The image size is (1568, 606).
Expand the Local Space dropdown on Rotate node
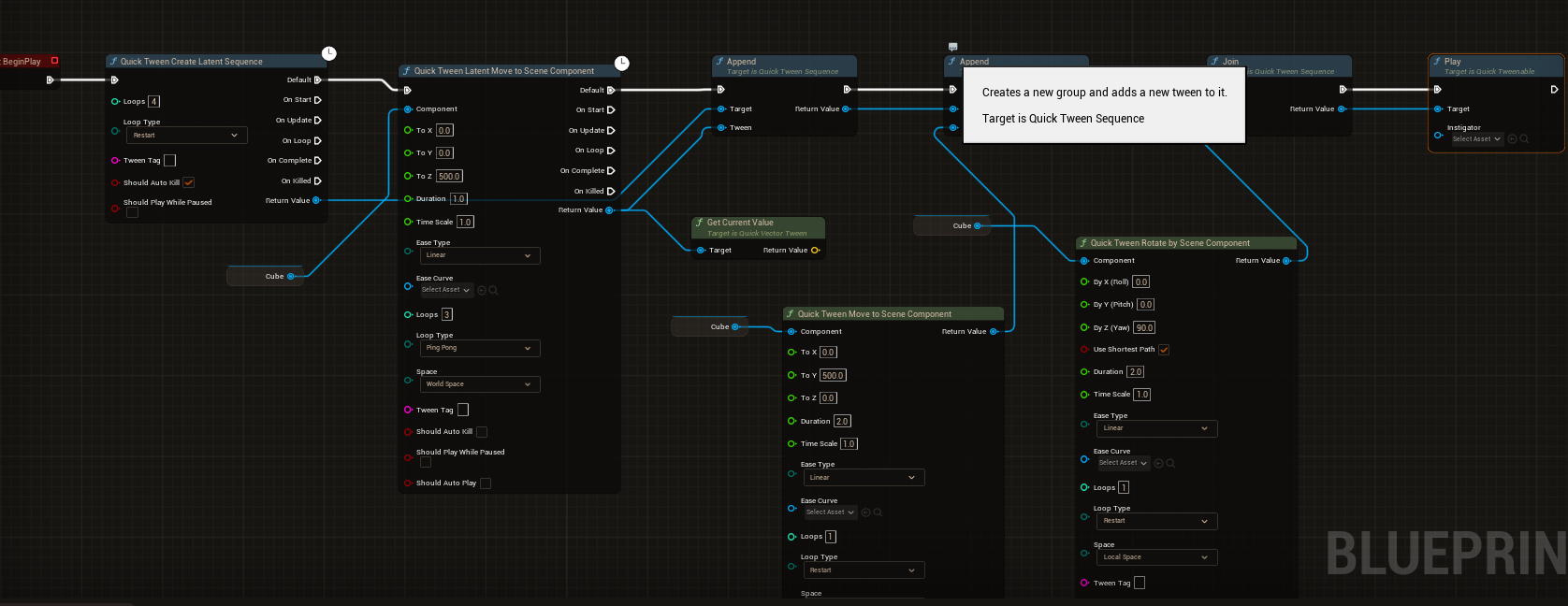(1155, 557)
